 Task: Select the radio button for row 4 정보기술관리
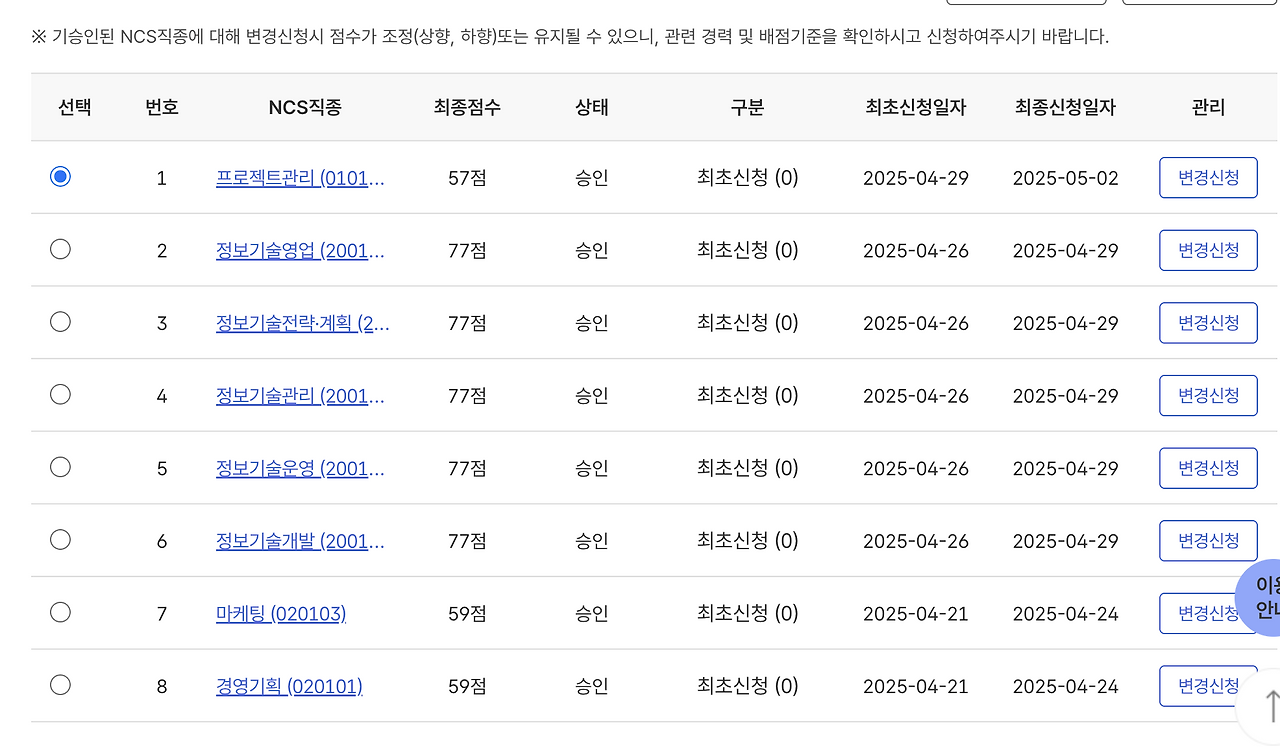pos(60,394)
